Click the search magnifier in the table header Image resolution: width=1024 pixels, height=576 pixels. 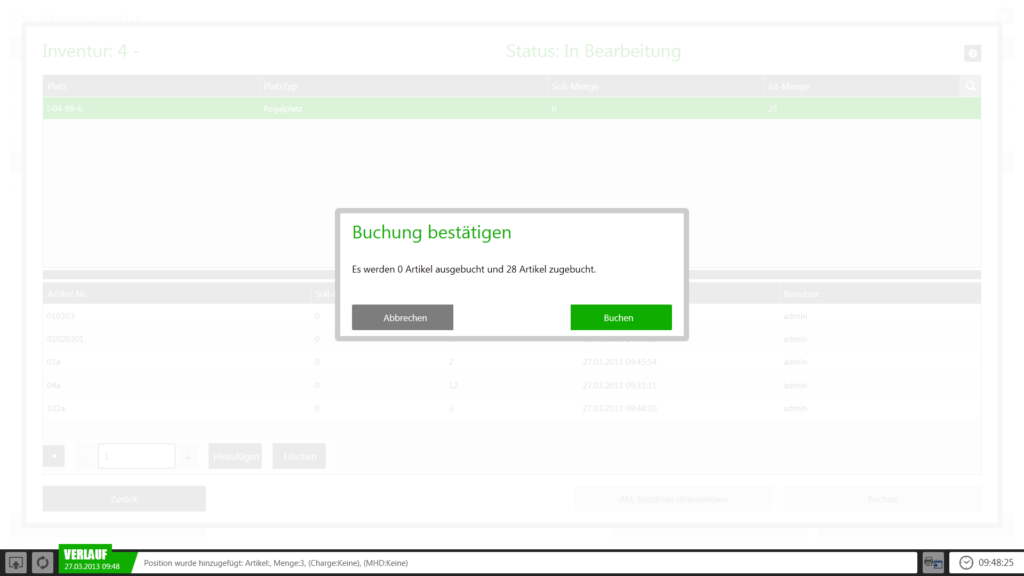click(x=970, y=87)
